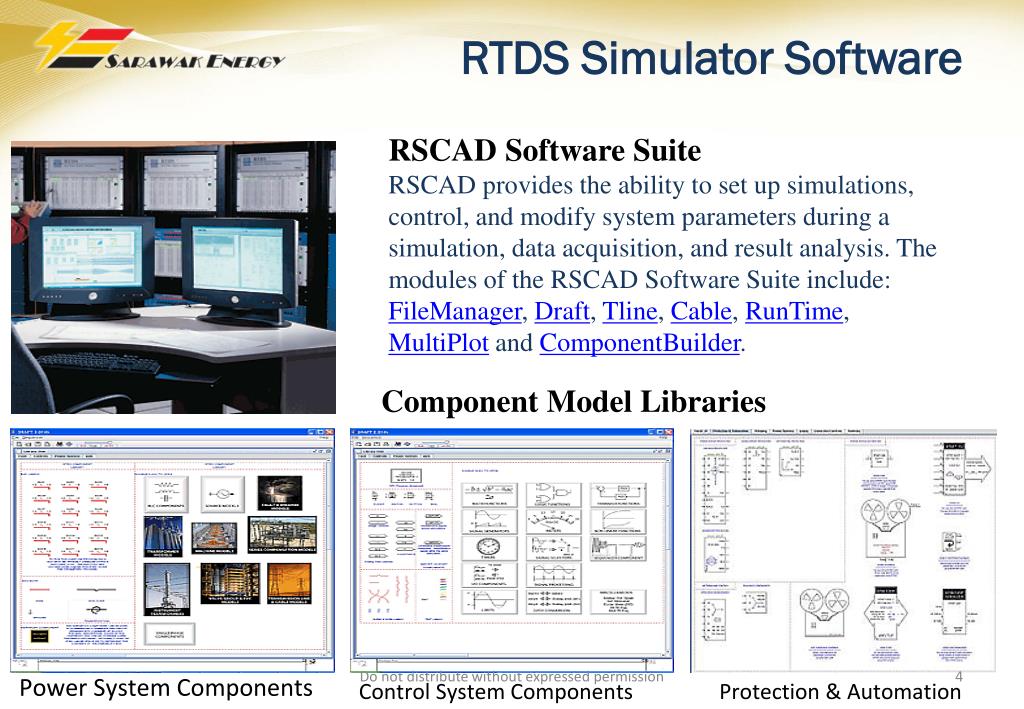This screenshot has width=1024, height=709.
Task: Click the Control System Components caption
Action: (x=496, y=692)
